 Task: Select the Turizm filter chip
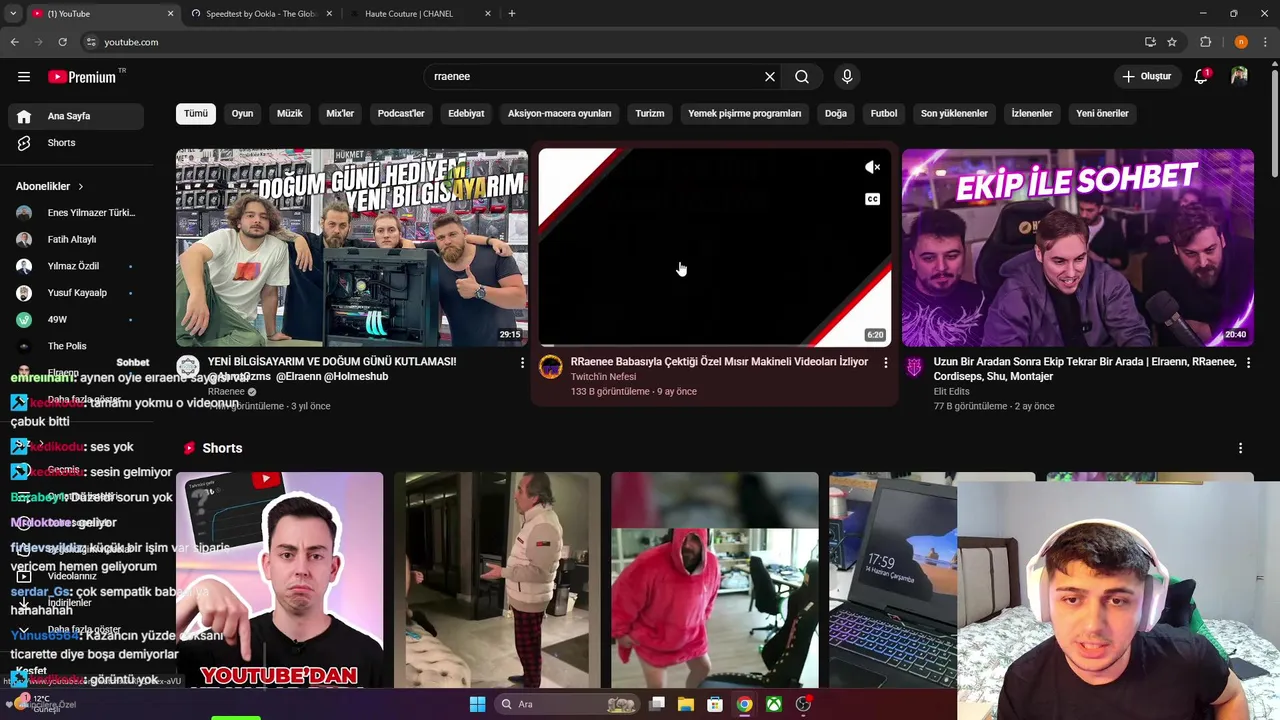(650, 114)
